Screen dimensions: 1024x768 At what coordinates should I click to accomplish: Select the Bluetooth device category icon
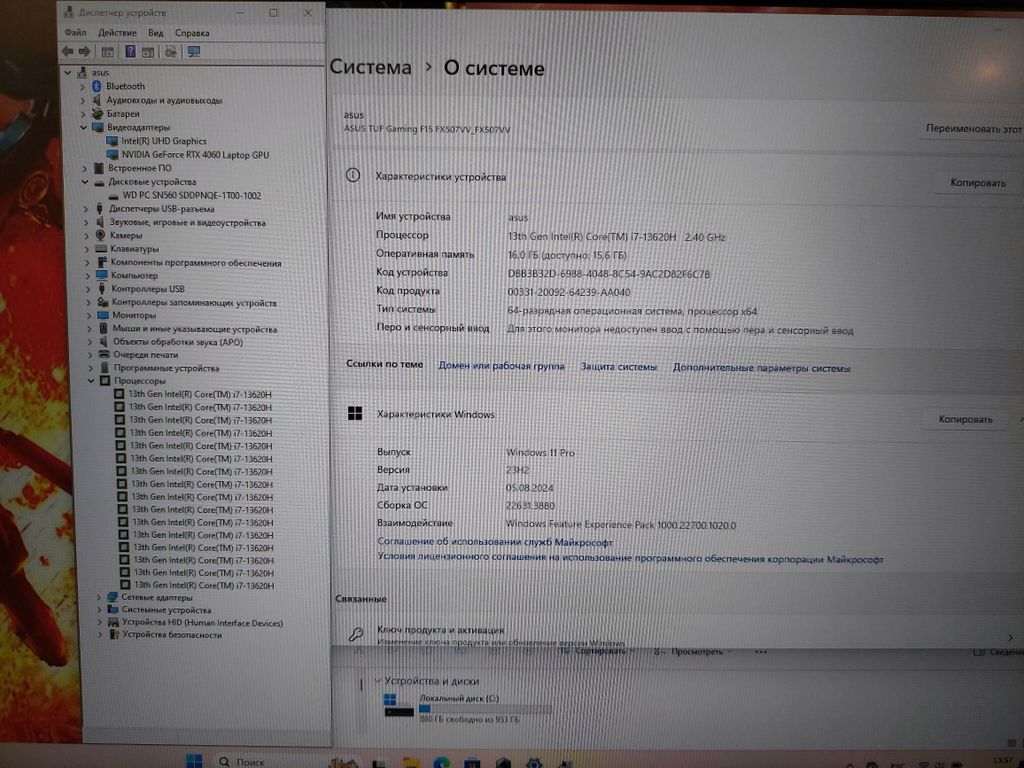[x=97, y=87]
